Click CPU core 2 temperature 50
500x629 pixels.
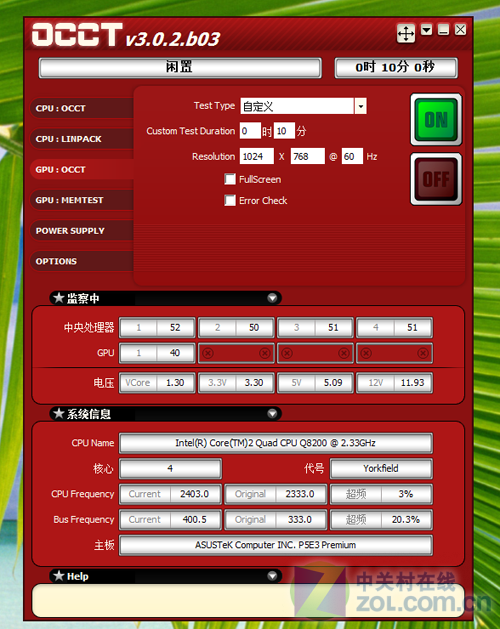point(254,328)
